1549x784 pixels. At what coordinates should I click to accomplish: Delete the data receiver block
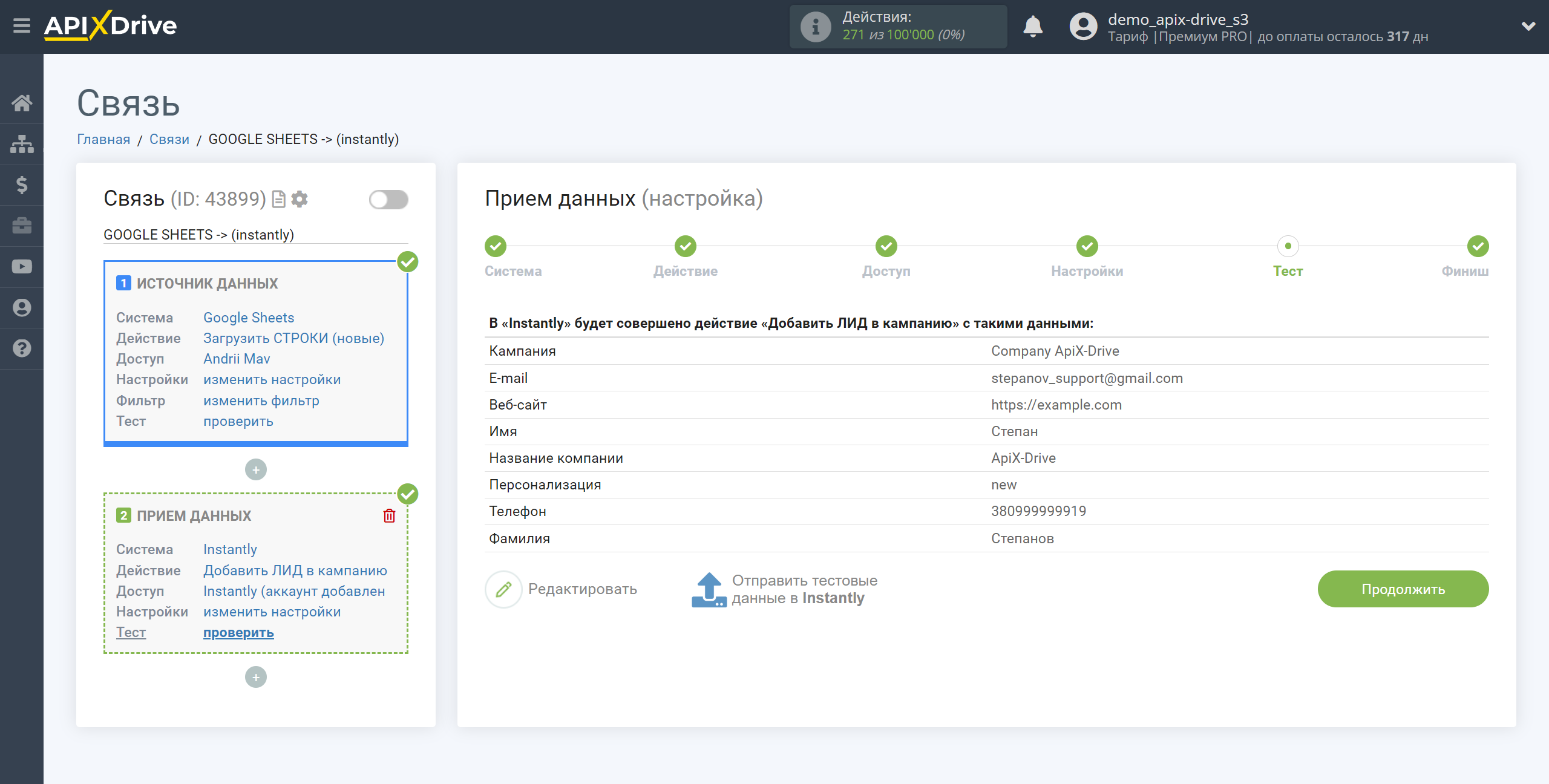[x=389, y=515]
